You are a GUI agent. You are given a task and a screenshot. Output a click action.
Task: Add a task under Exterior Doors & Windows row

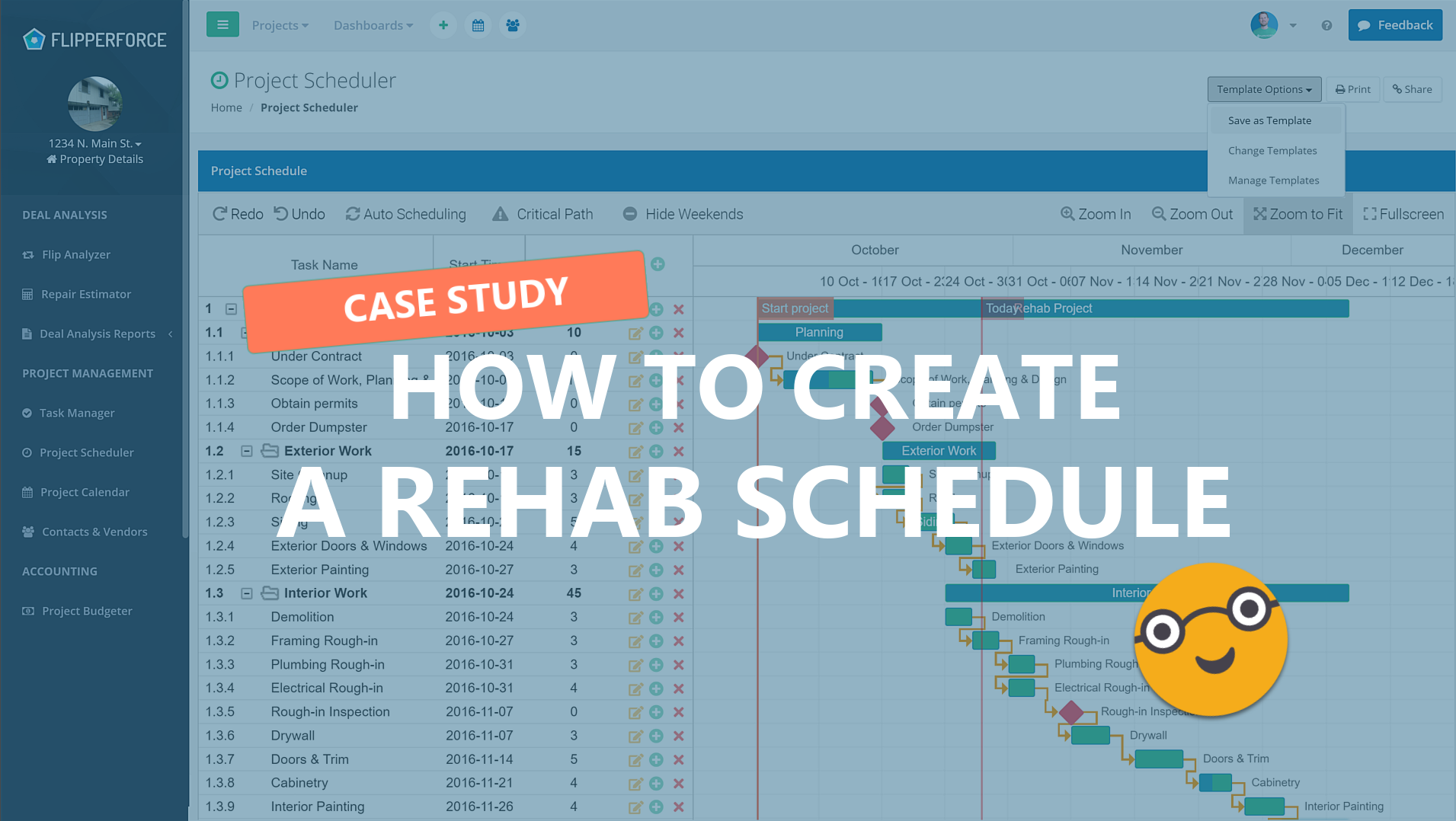point(656,546)
